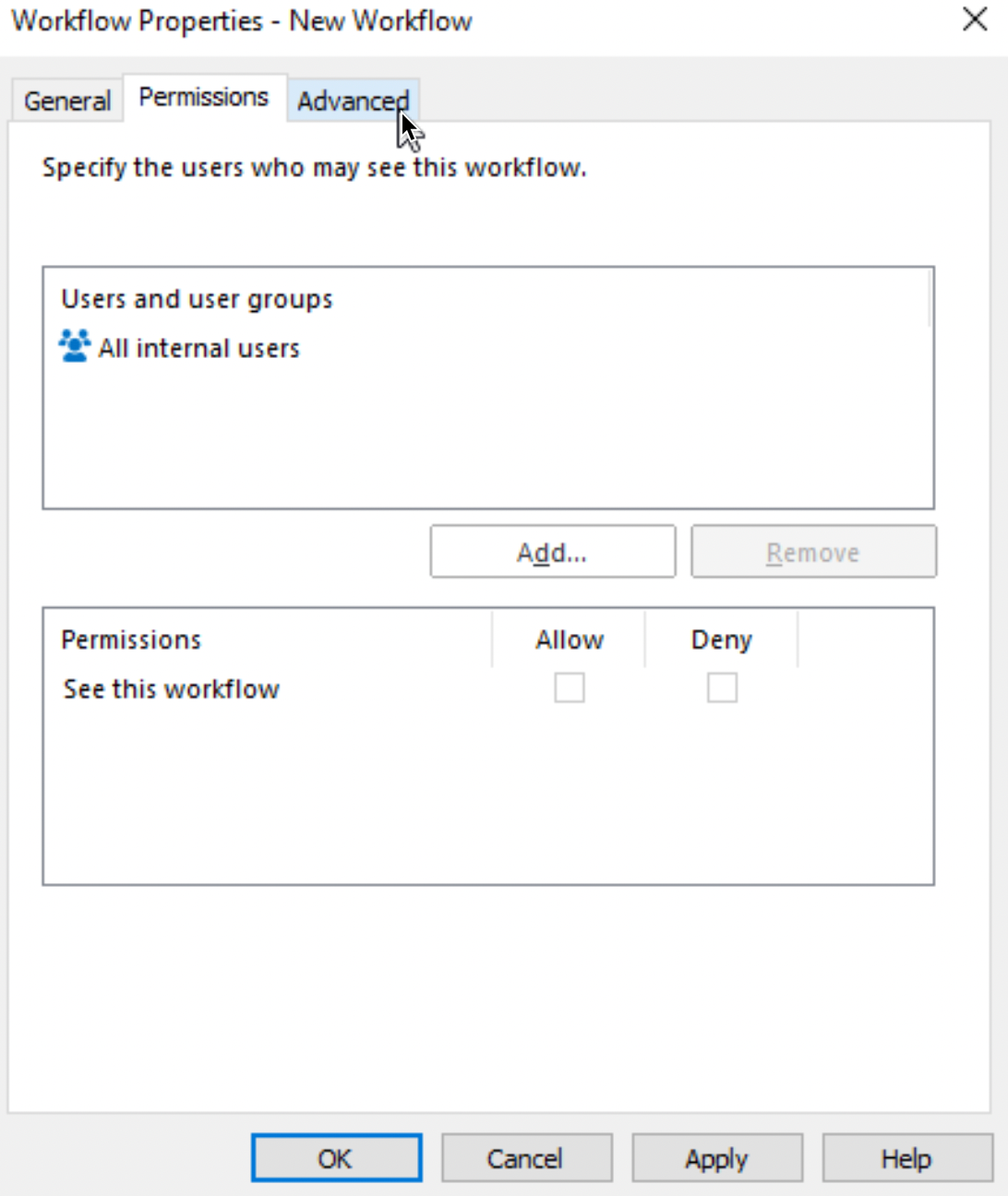Click the scrollbar in the users list
This screenshot has width=1008, height=1196.
(x=929, y=298)
